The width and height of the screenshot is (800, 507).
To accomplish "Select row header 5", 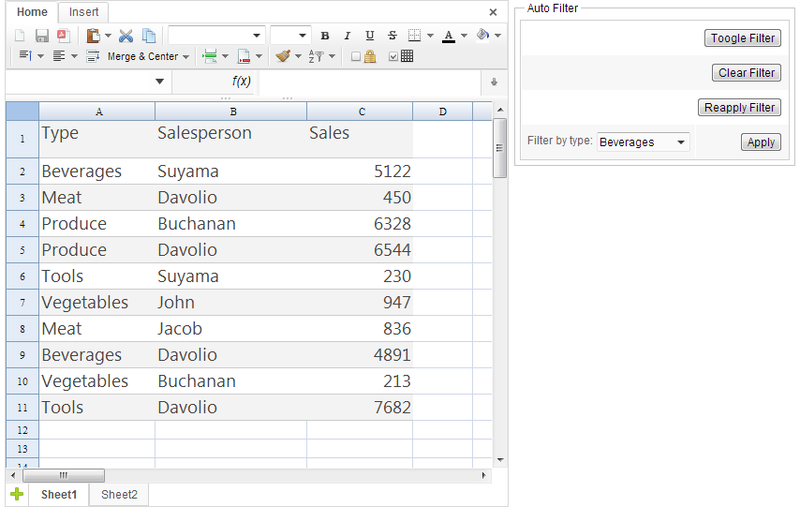I will pos(22,250).
